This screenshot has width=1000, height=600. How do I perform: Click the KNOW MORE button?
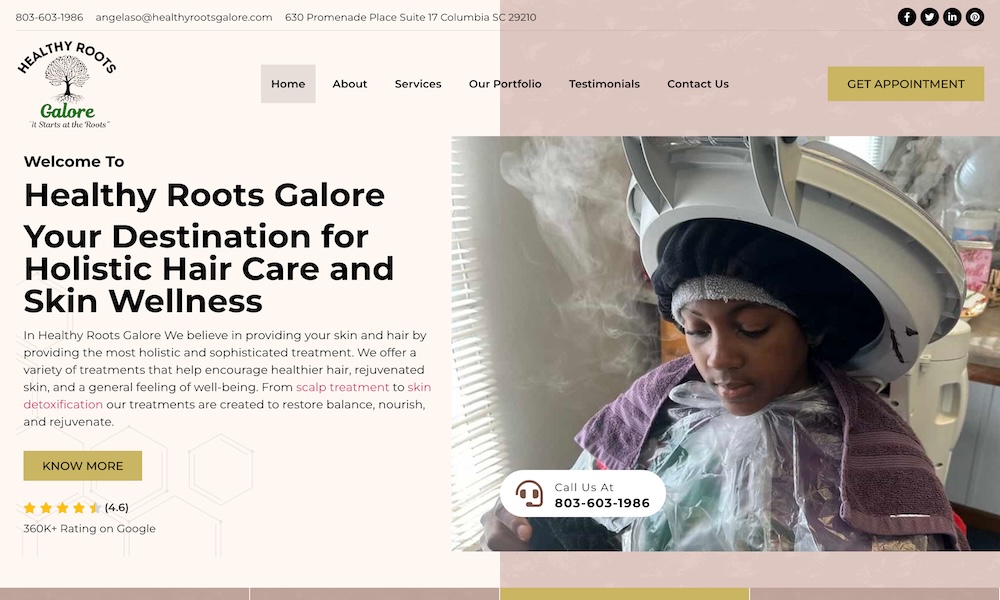83,465
